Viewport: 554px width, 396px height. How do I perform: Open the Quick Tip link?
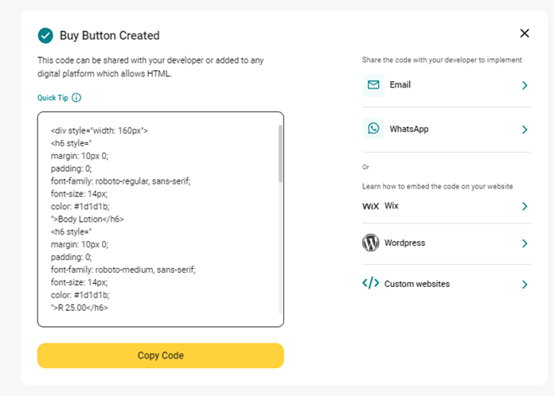coord(53,98)
